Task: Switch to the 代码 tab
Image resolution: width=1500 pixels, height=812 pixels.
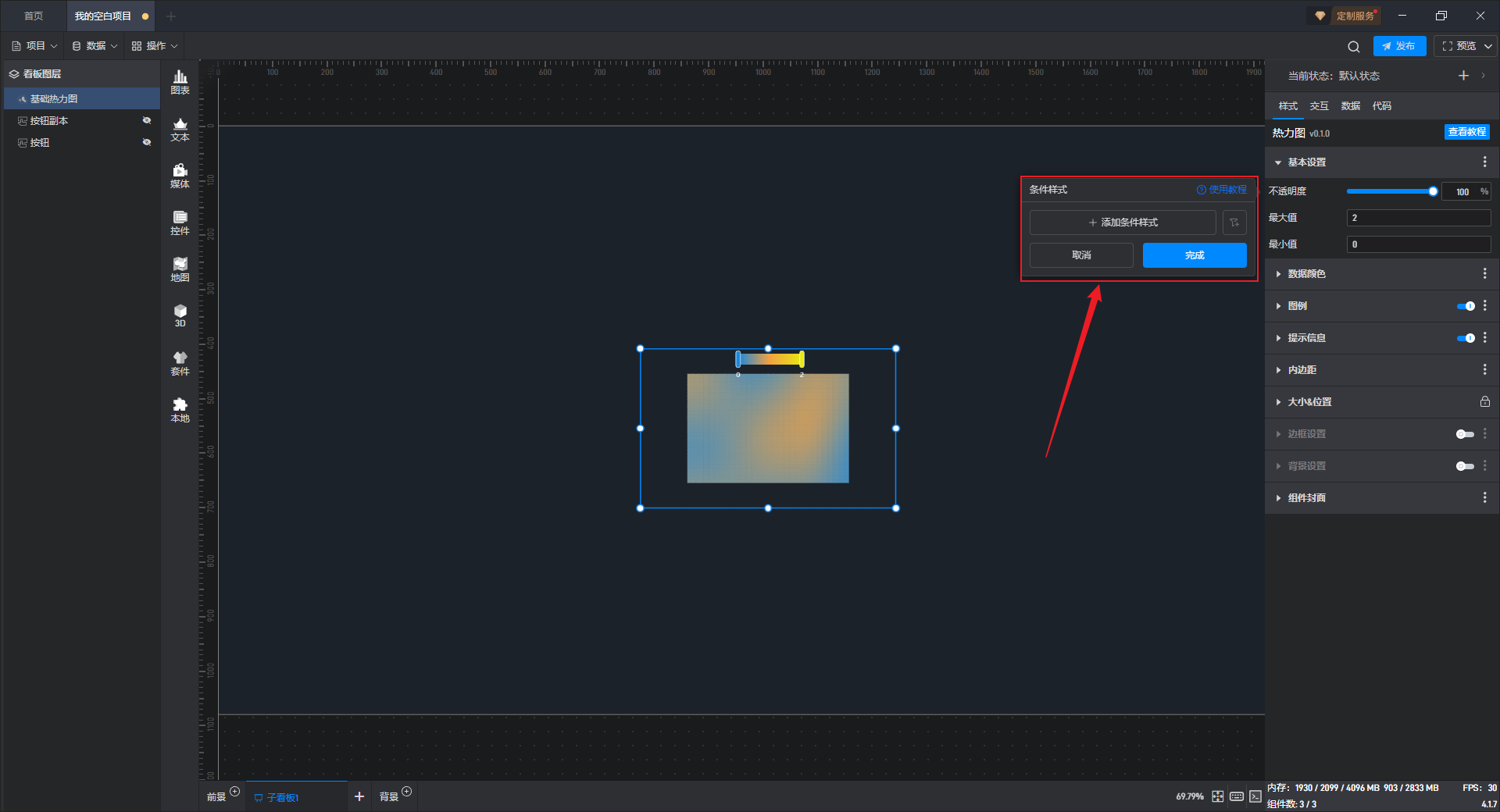Action: click(x=1382, y=106)
